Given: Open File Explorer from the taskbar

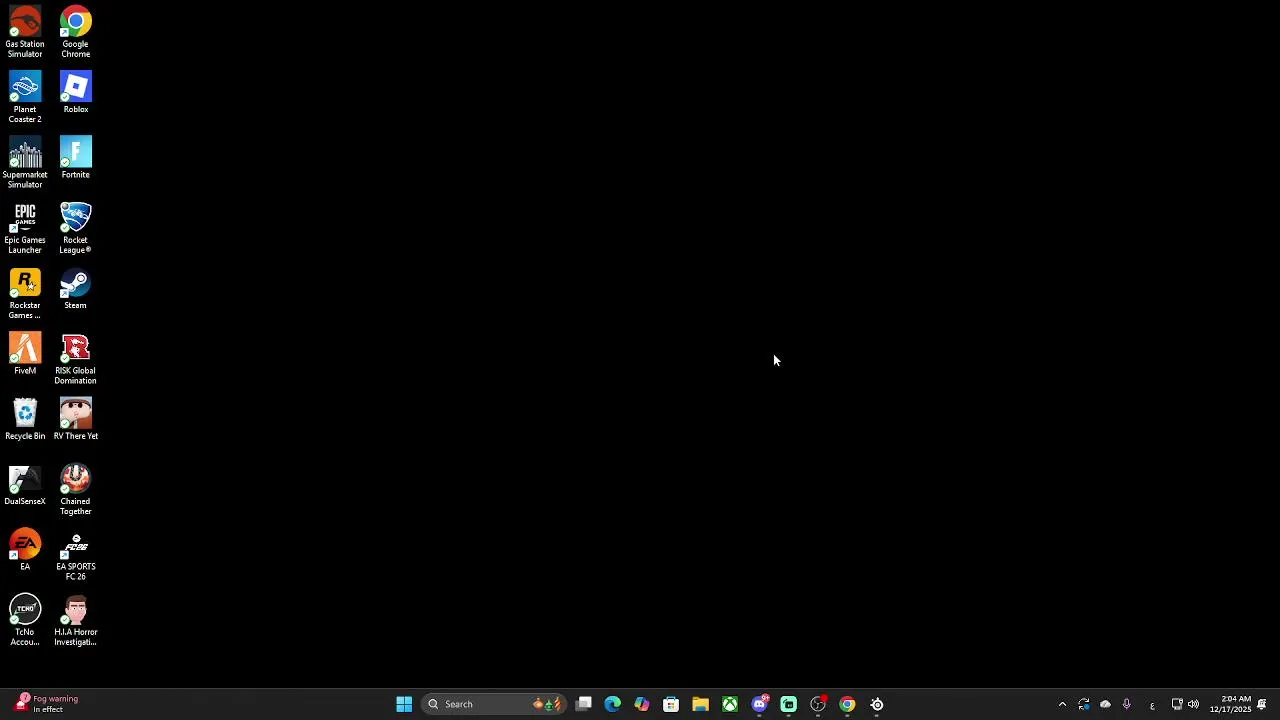Looking at the screenshot, I should (700, 704).
